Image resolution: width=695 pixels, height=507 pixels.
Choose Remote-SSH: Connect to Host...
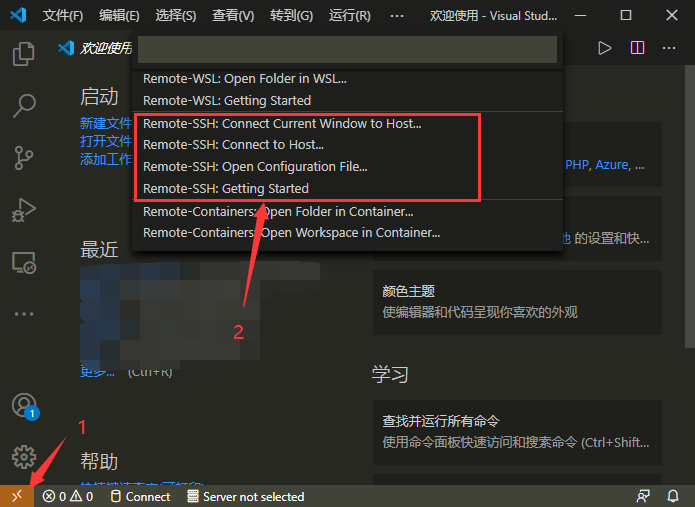click(348, 145)
